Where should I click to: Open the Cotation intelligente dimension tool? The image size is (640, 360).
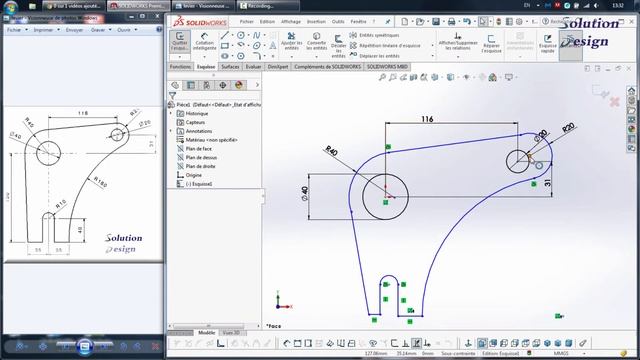(204, 41)
